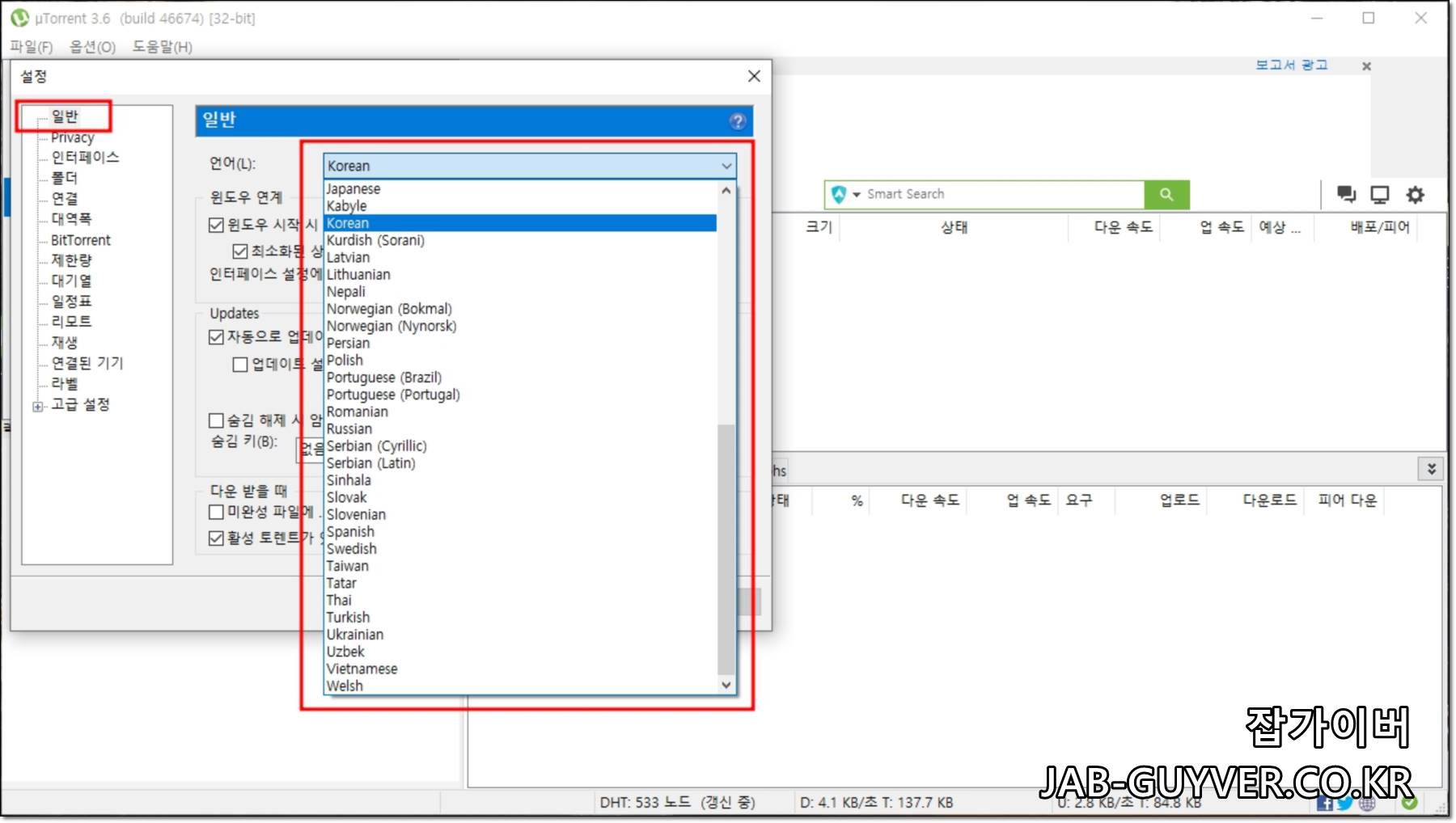Screen dimensions: 1456x823
Task: Click the monitor remote icon in toolbar
Action: point(1380,194)
